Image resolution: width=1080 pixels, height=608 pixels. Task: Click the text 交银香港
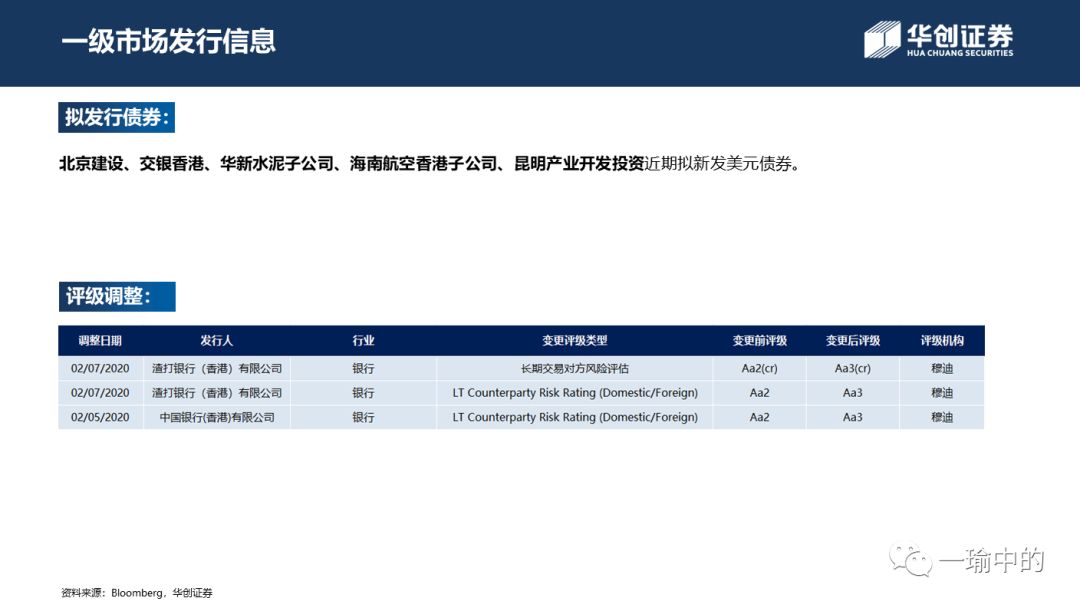[x=172, y=164]
